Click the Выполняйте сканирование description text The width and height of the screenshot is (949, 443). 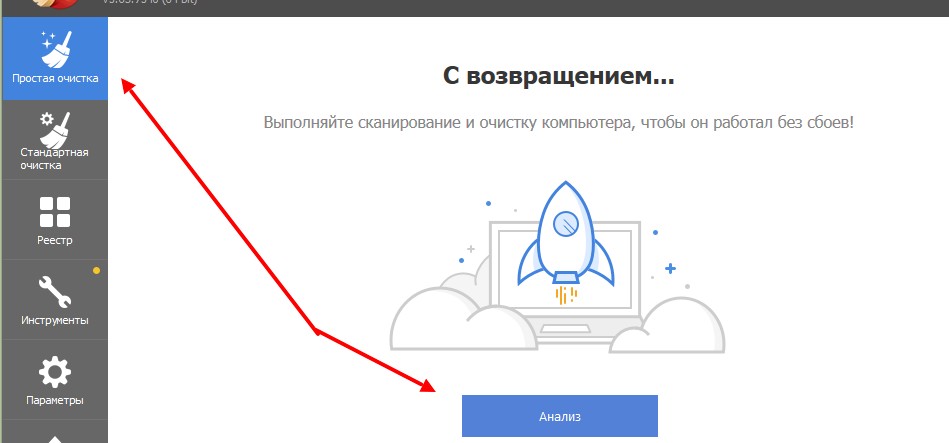coord(559,123)
